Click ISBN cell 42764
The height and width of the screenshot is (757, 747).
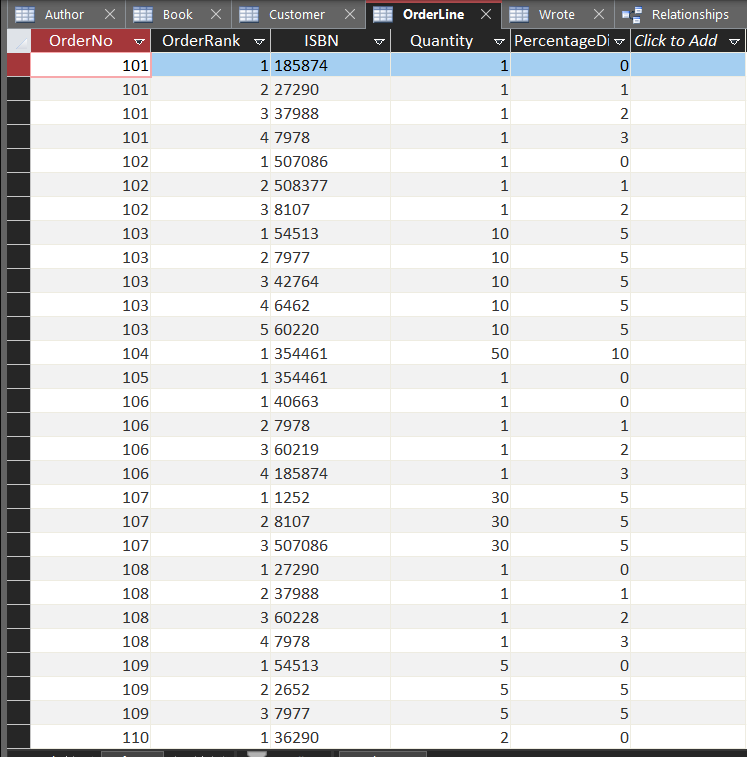(331, 281)
